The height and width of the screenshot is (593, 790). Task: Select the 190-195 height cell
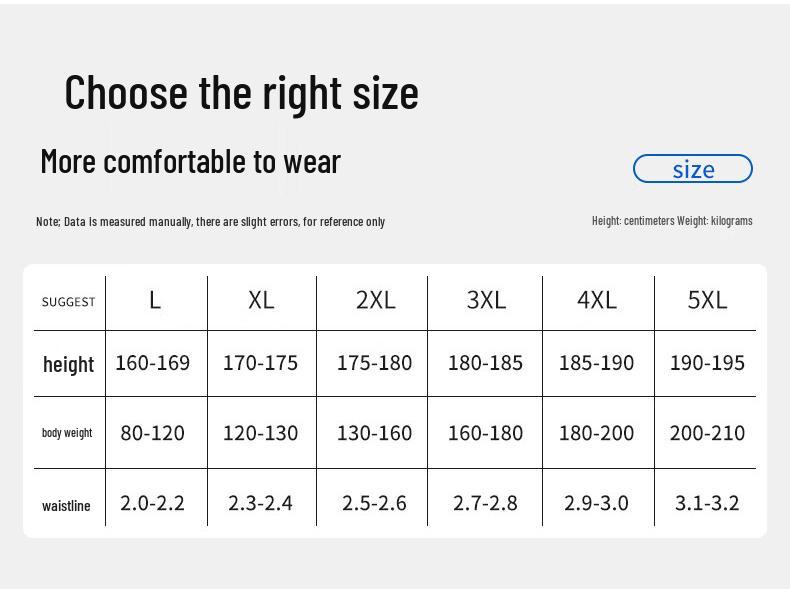tap(707, 363)
